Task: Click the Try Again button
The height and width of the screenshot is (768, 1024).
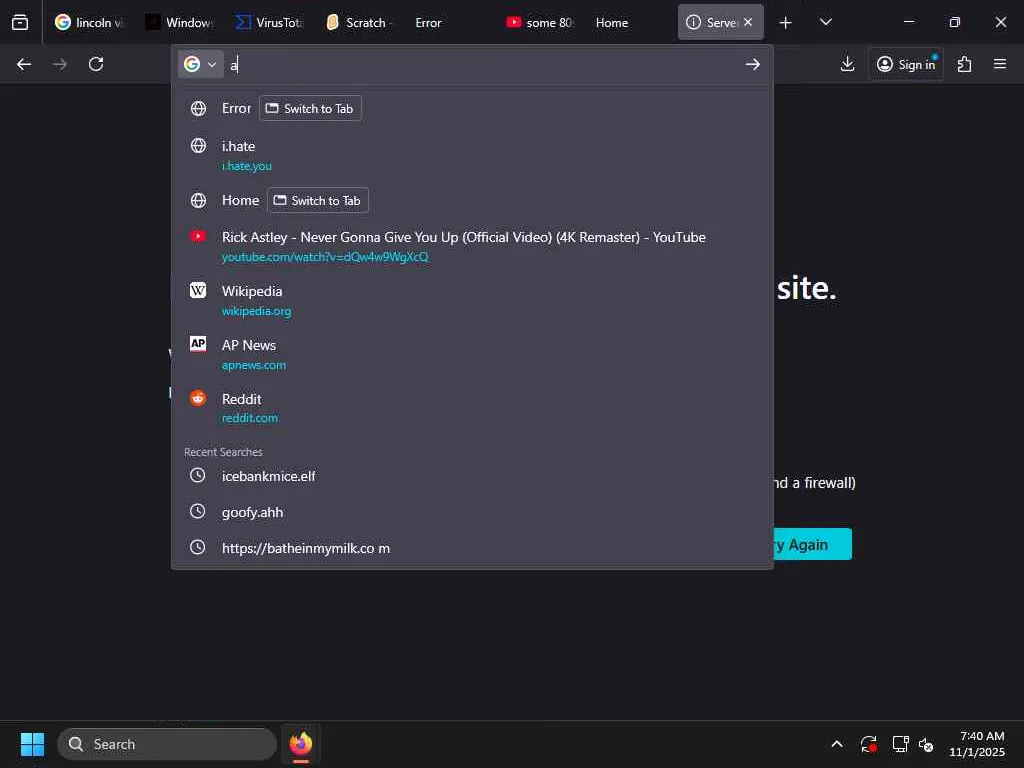Action: (812, 544)
